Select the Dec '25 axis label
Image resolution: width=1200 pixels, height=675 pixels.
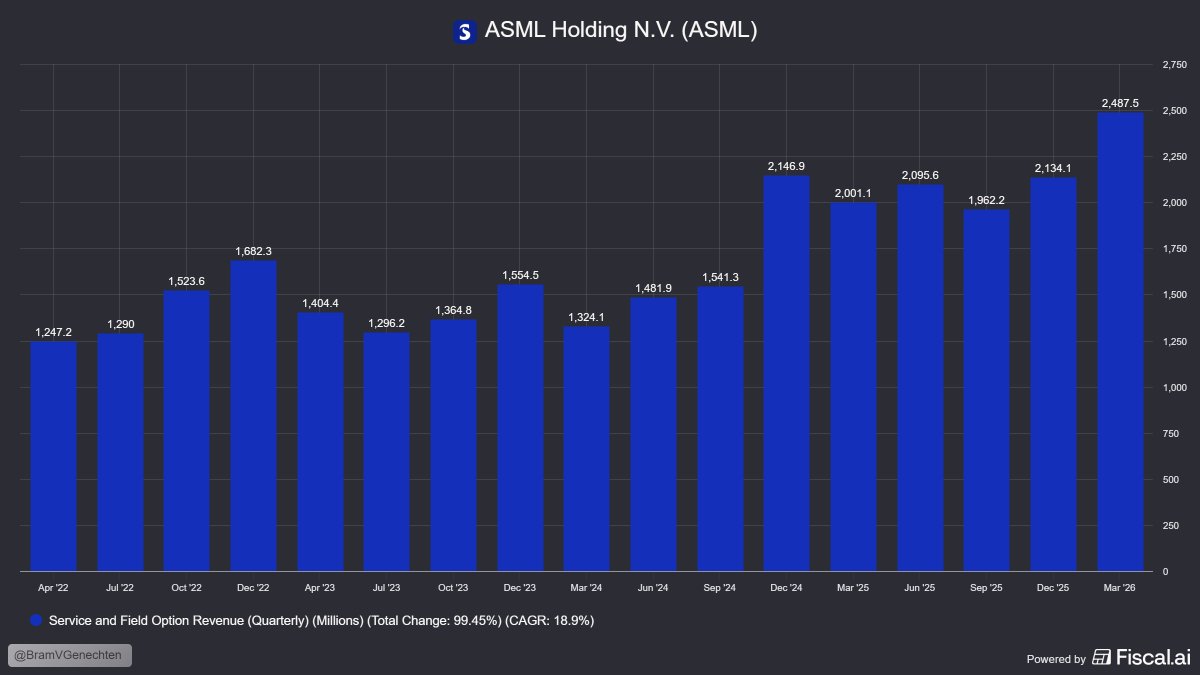1054,588
